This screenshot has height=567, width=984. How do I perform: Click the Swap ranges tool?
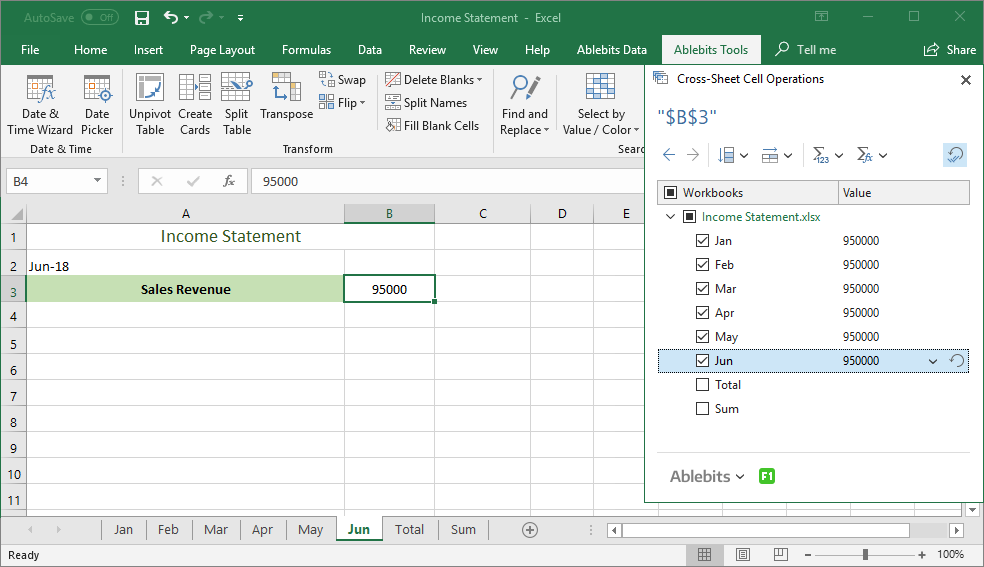pos(343,80)
